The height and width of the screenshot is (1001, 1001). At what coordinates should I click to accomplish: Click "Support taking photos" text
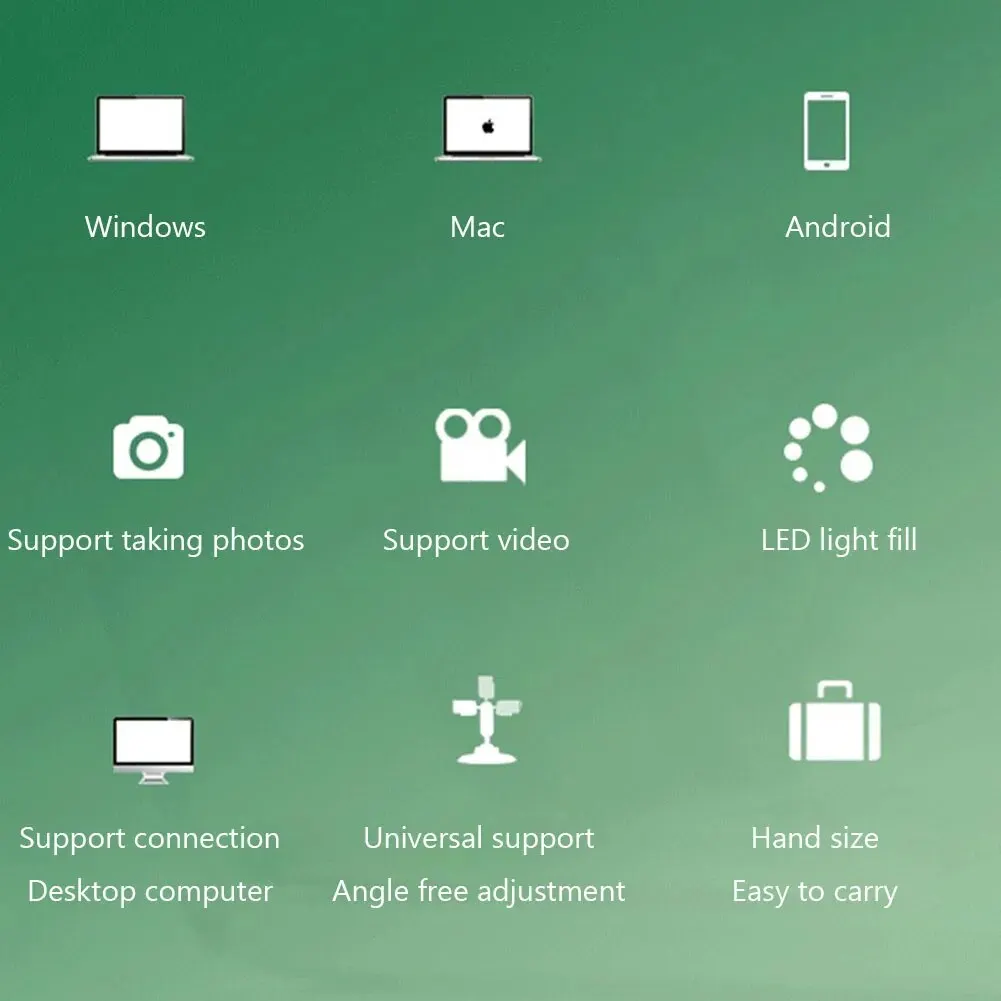click(x=156, y=541)
